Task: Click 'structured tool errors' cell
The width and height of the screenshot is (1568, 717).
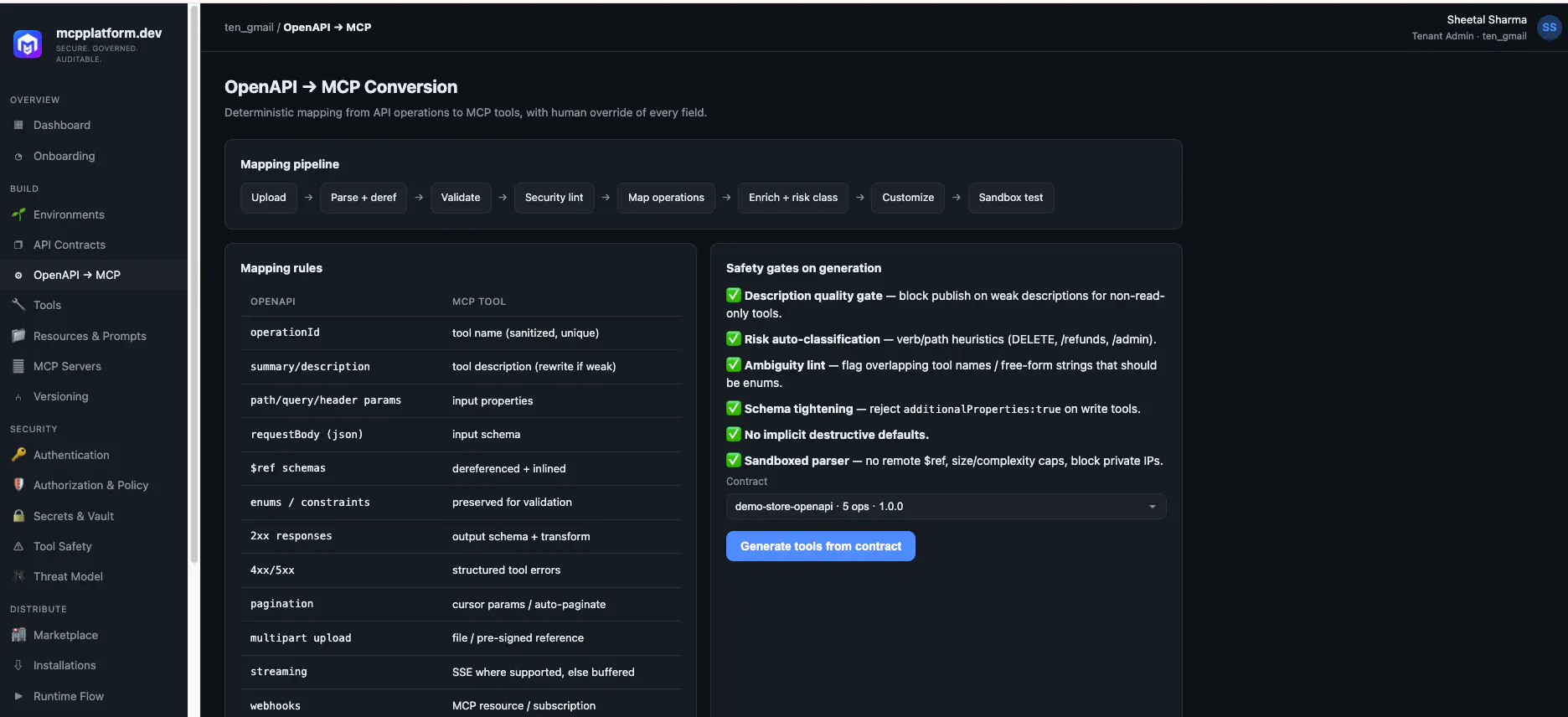Action: click(507, 570)
